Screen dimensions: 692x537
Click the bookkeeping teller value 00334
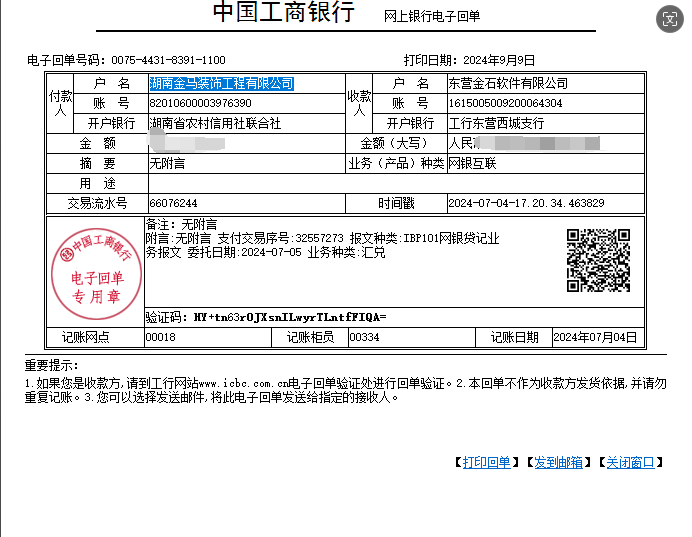tap(364, 338)
